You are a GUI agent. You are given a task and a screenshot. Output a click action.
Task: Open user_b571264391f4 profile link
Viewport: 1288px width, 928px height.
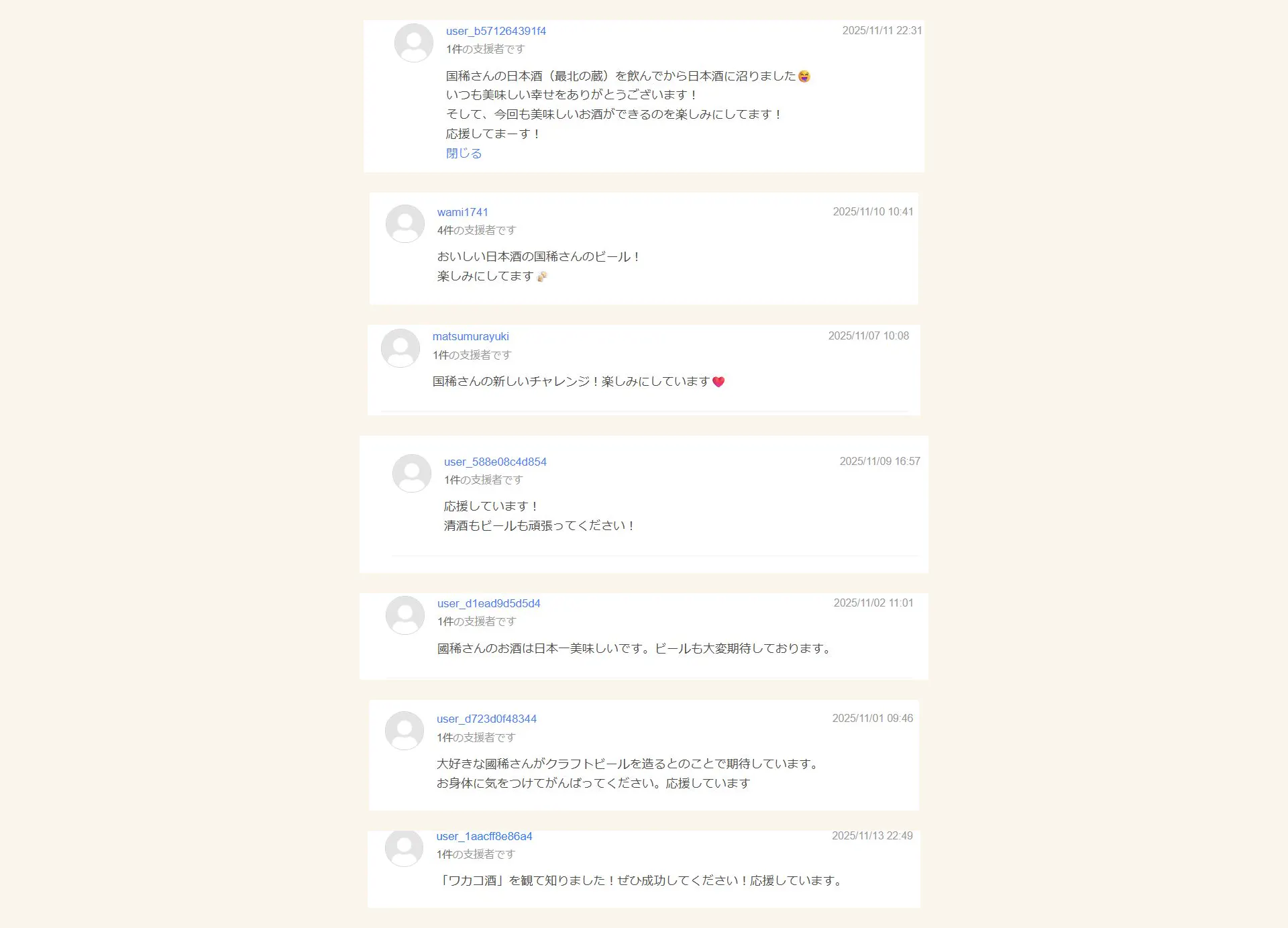click(x=496, y=32)
